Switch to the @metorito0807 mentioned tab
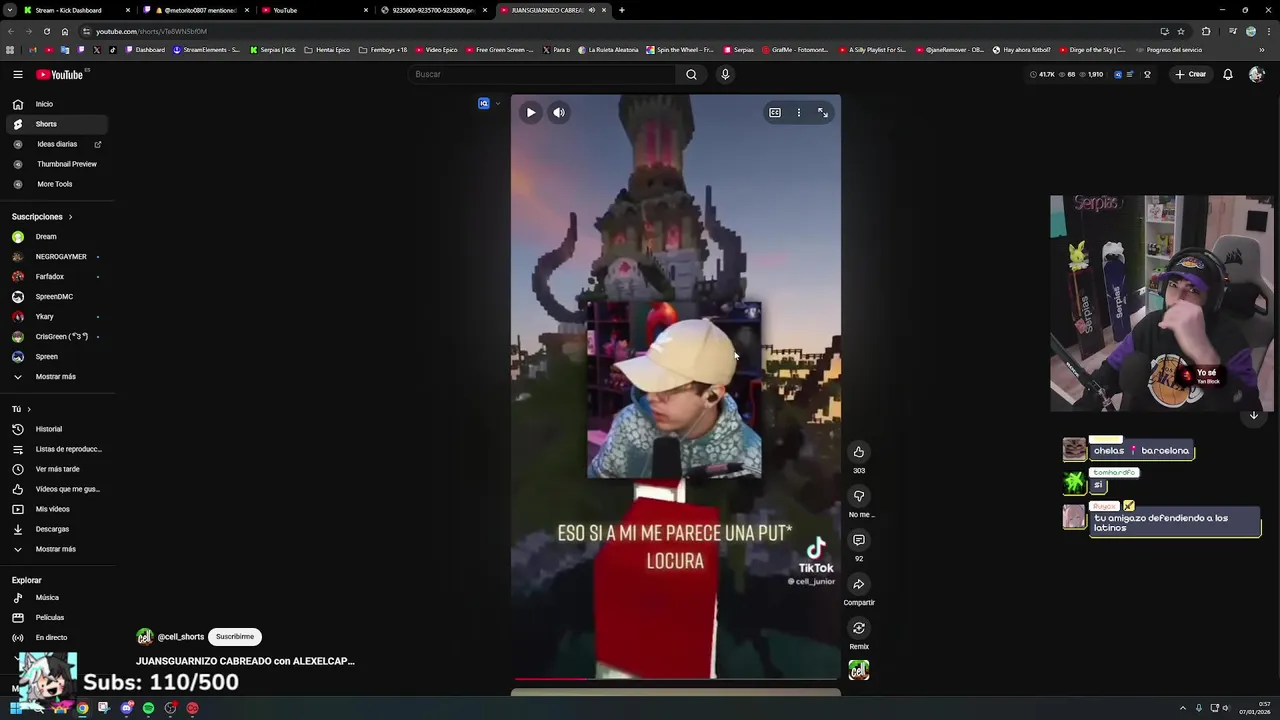Viewport: 1280px width, 720px height. click(x=196, y=10)
